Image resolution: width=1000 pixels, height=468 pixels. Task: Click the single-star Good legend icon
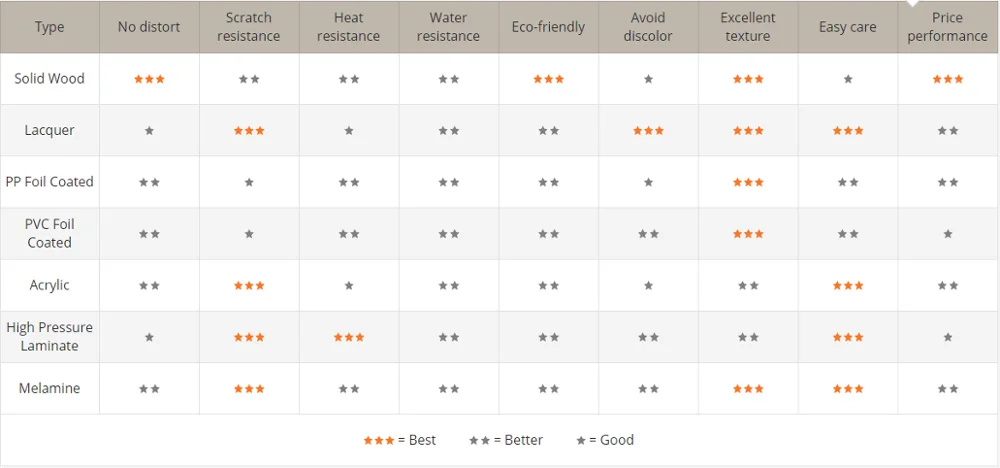581,440
